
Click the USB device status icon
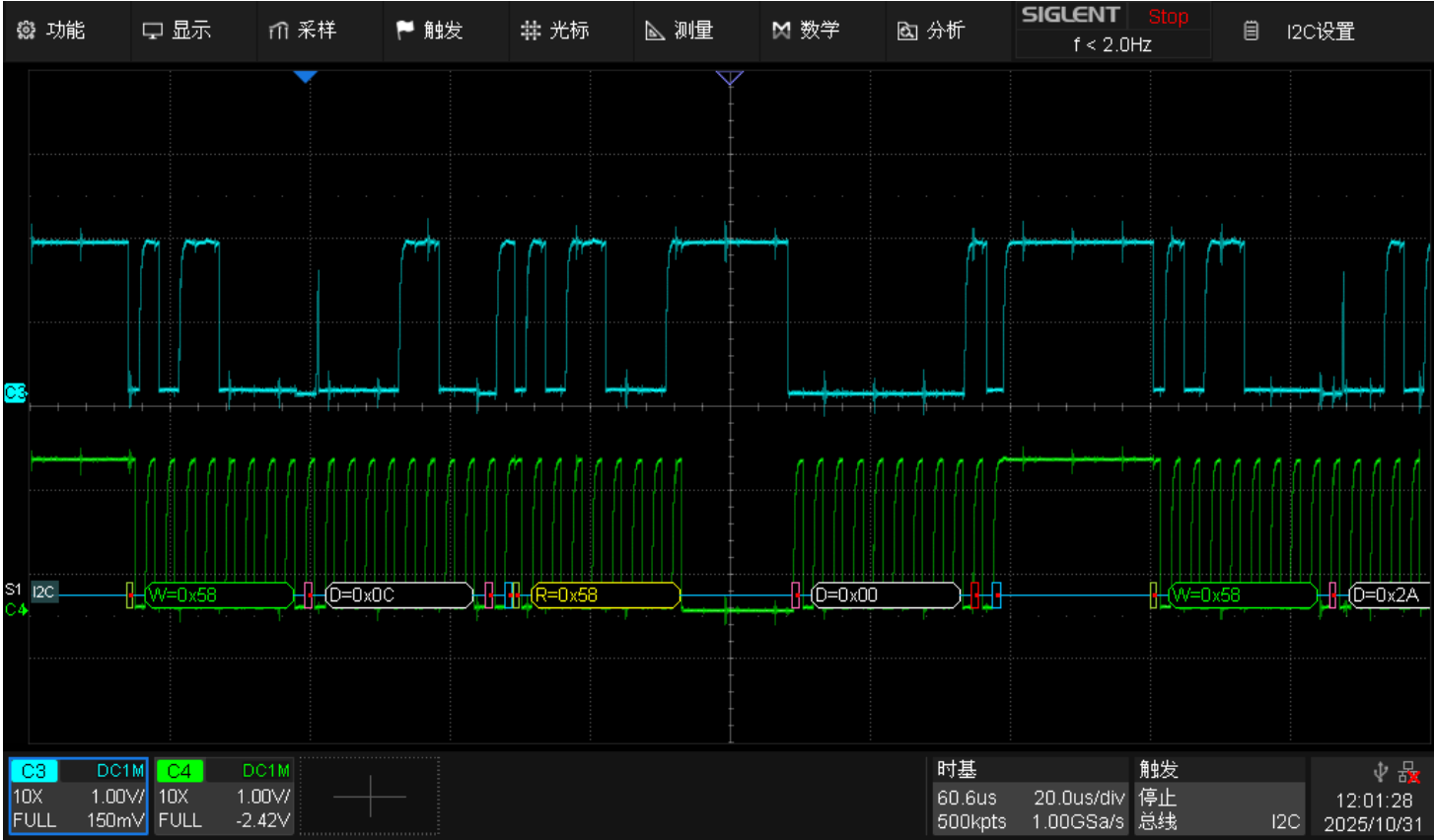click(1381, 772)
